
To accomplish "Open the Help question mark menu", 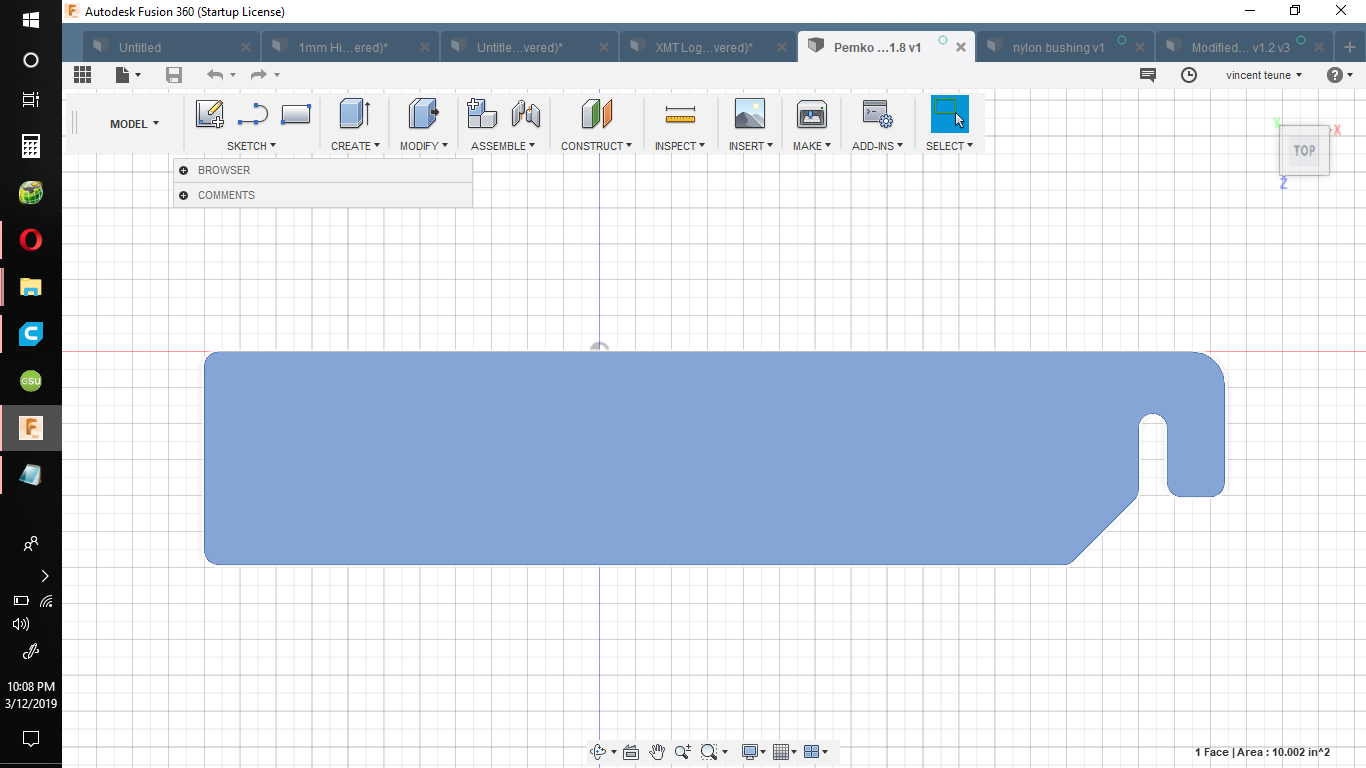I will coord(1340,75).
